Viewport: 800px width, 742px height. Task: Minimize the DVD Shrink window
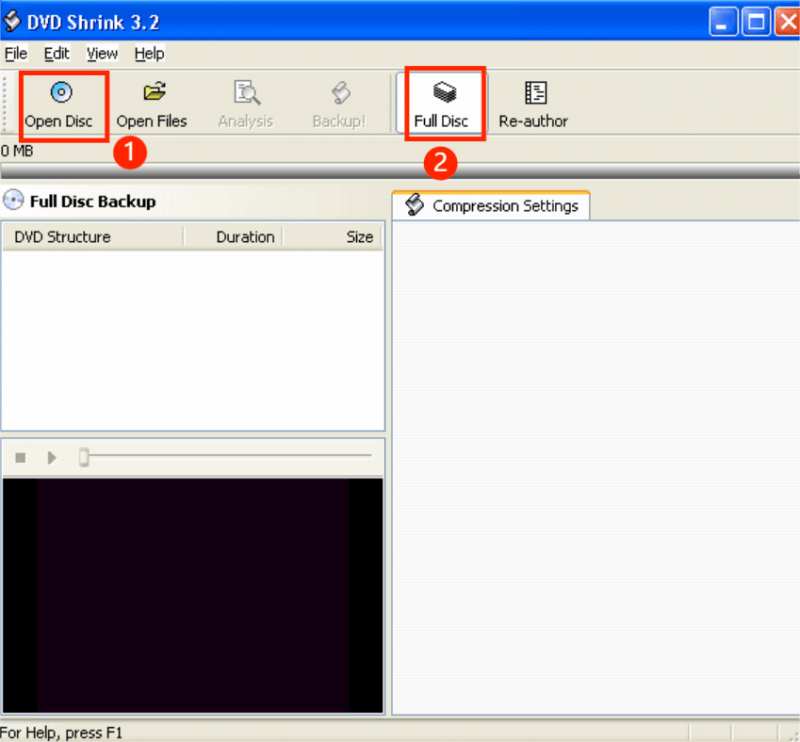tap(723, 22)
